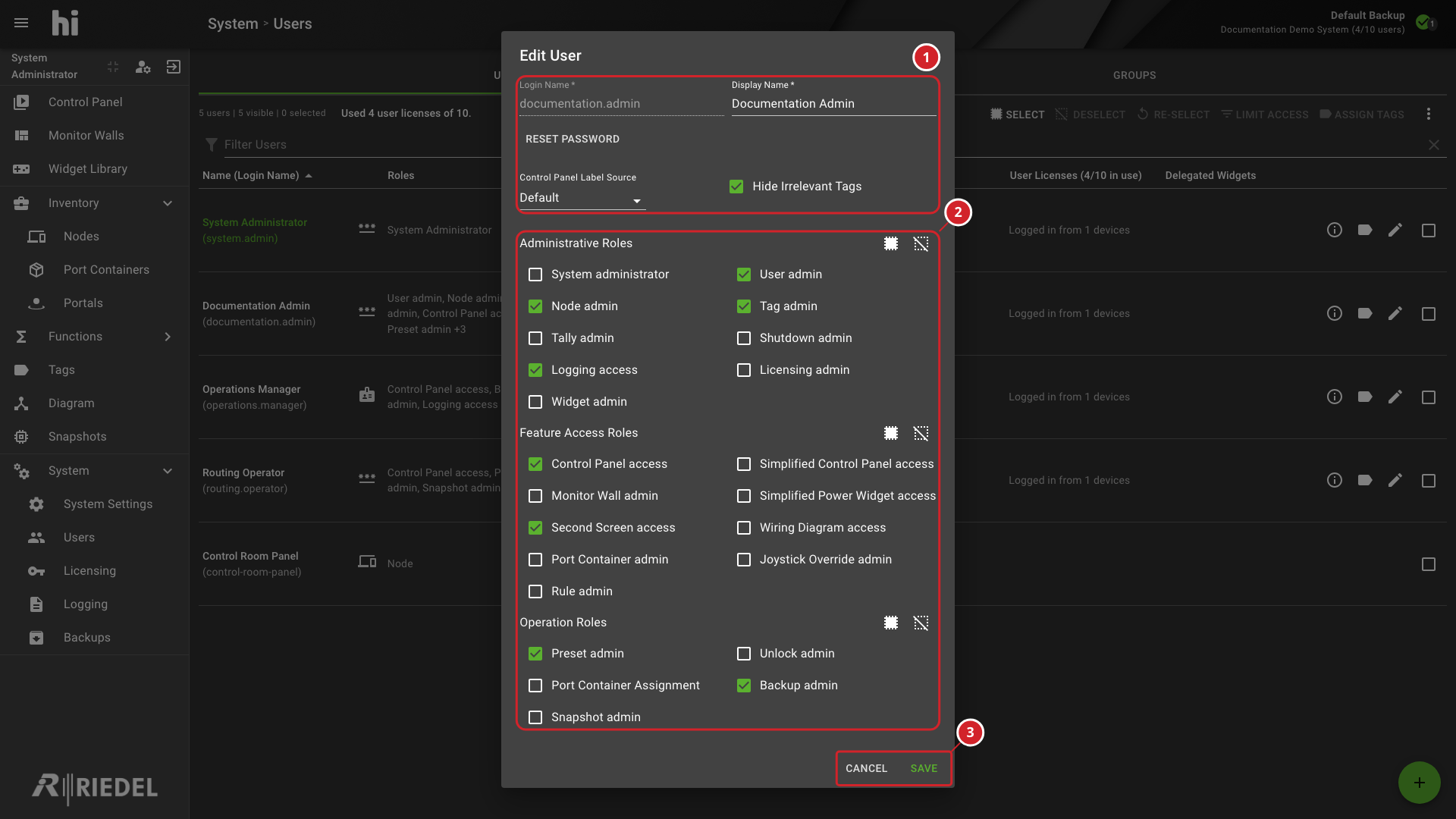
Task: Open the more options vertical dots menu
Action: 1429,114
